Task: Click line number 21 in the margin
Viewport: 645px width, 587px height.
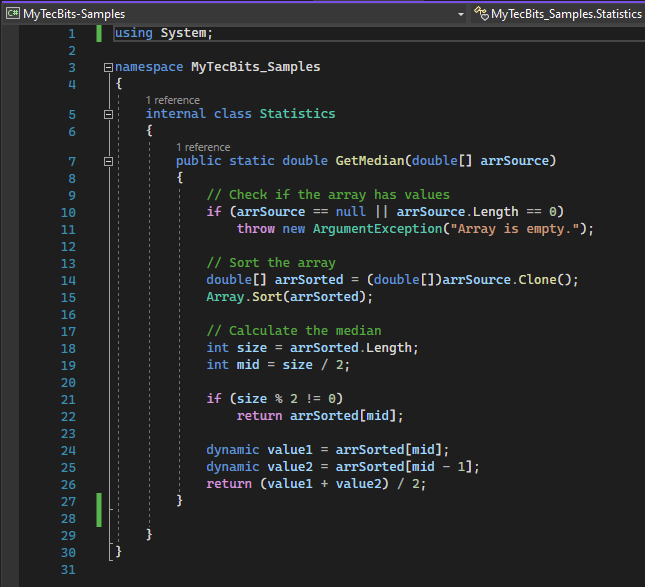Action: coord(67,399)
